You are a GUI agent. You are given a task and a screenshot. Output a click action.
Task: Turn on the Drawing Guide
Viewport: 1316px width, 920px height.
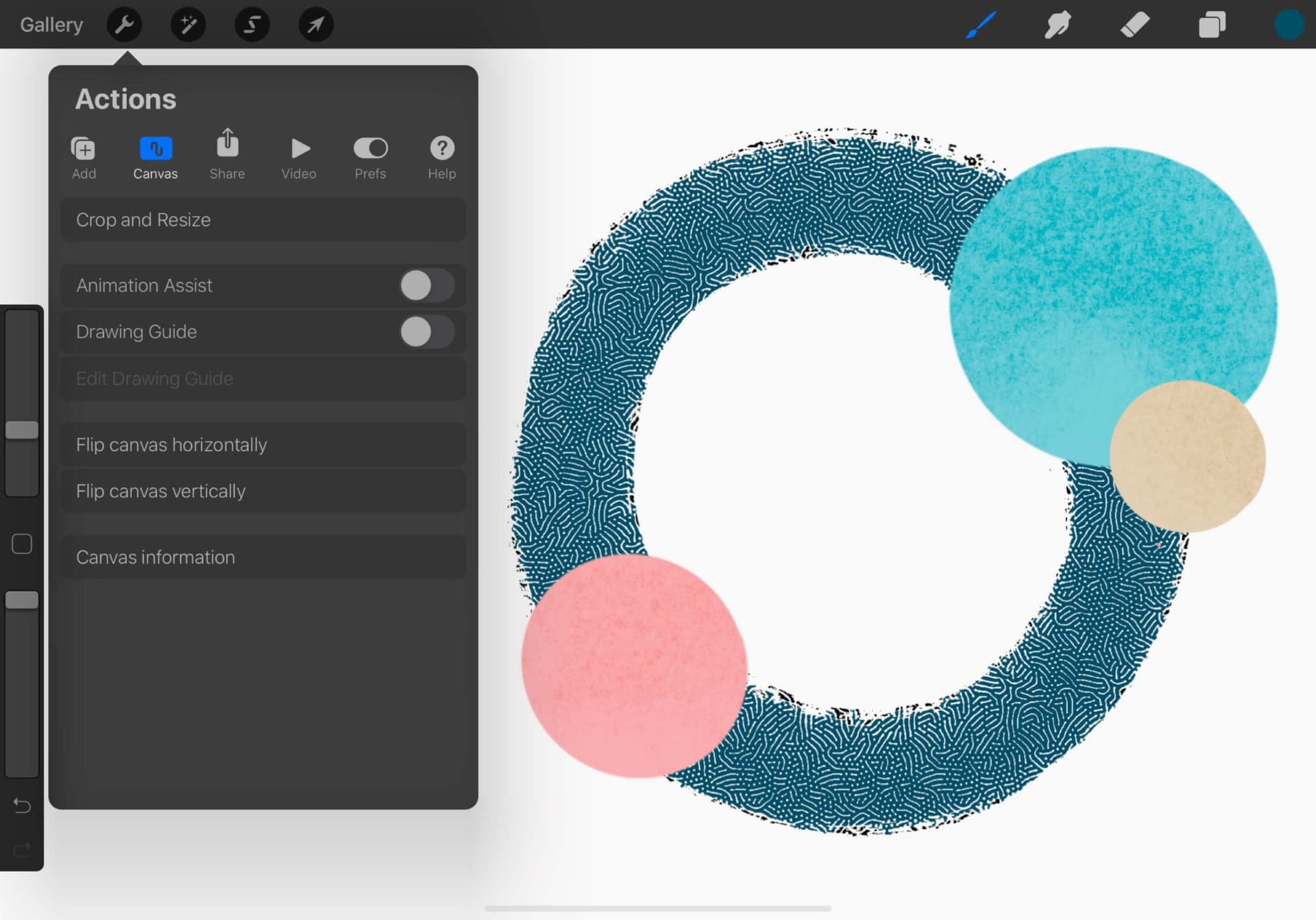(426, 332)
